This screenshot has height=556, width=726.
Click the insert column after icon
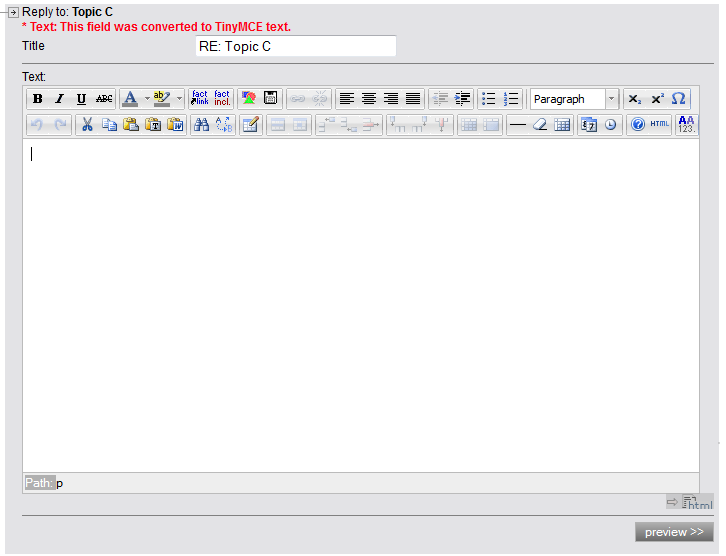tap(419, 125)
